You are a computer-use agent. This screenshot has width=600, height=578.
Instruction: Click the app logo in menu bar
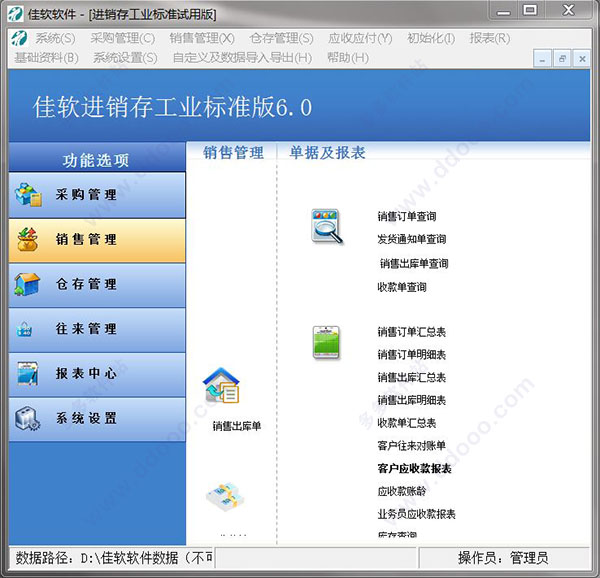pos(19,38)
